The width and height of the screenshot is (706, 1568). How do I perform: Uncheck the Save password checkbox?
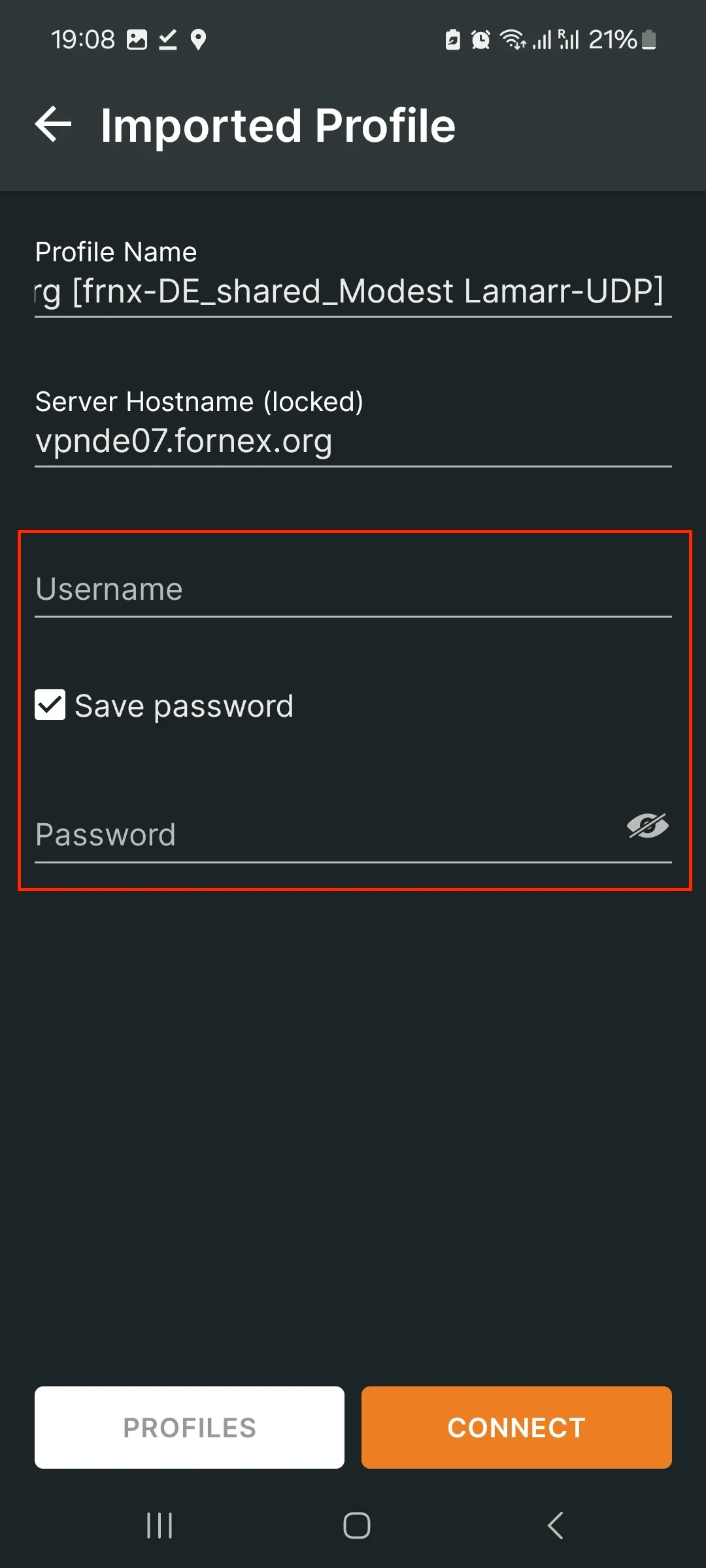click(50, 705)
